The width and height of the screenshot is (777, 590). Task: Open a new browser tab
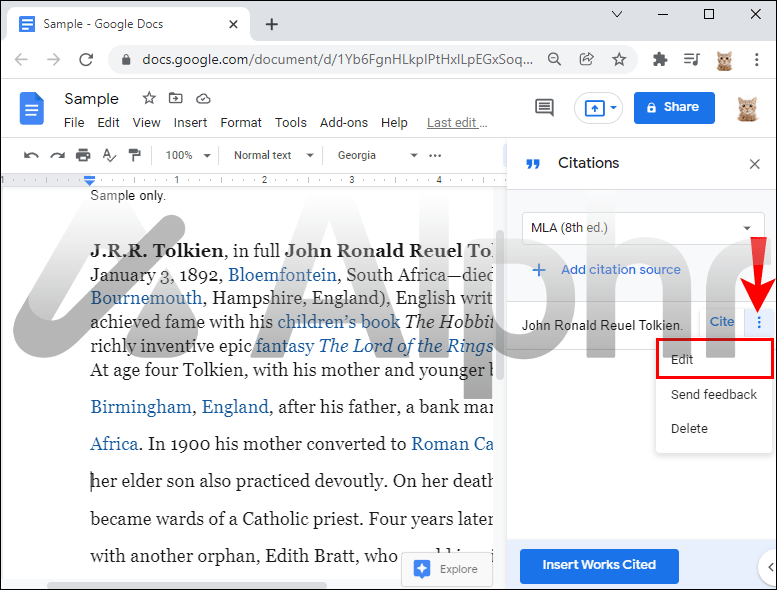tap(272, 24)
